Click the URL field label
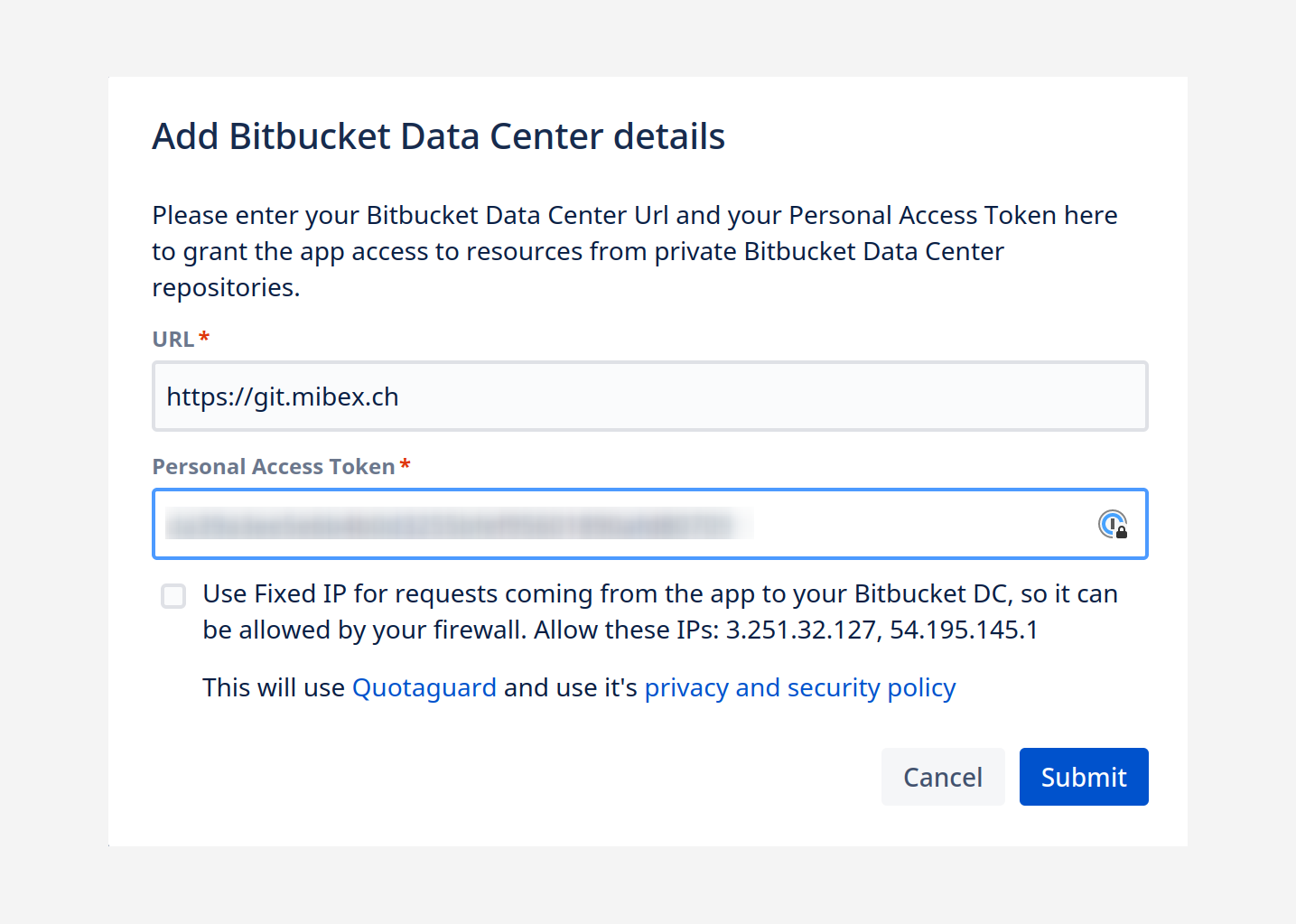The image size is (1296, 924). [173, 340]
